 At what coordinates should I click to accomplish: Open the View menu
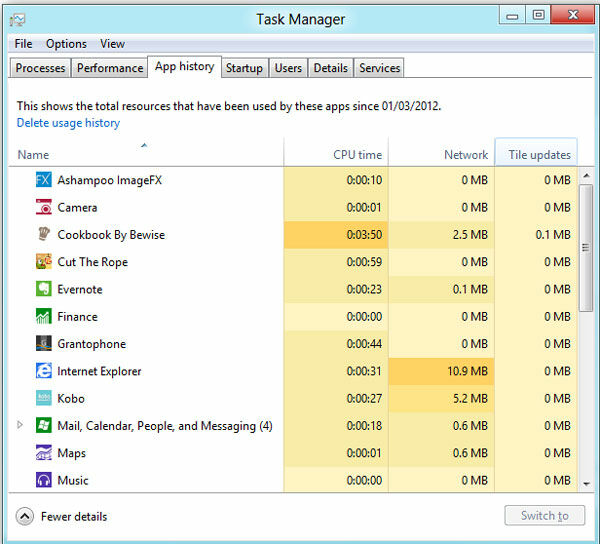112,44
